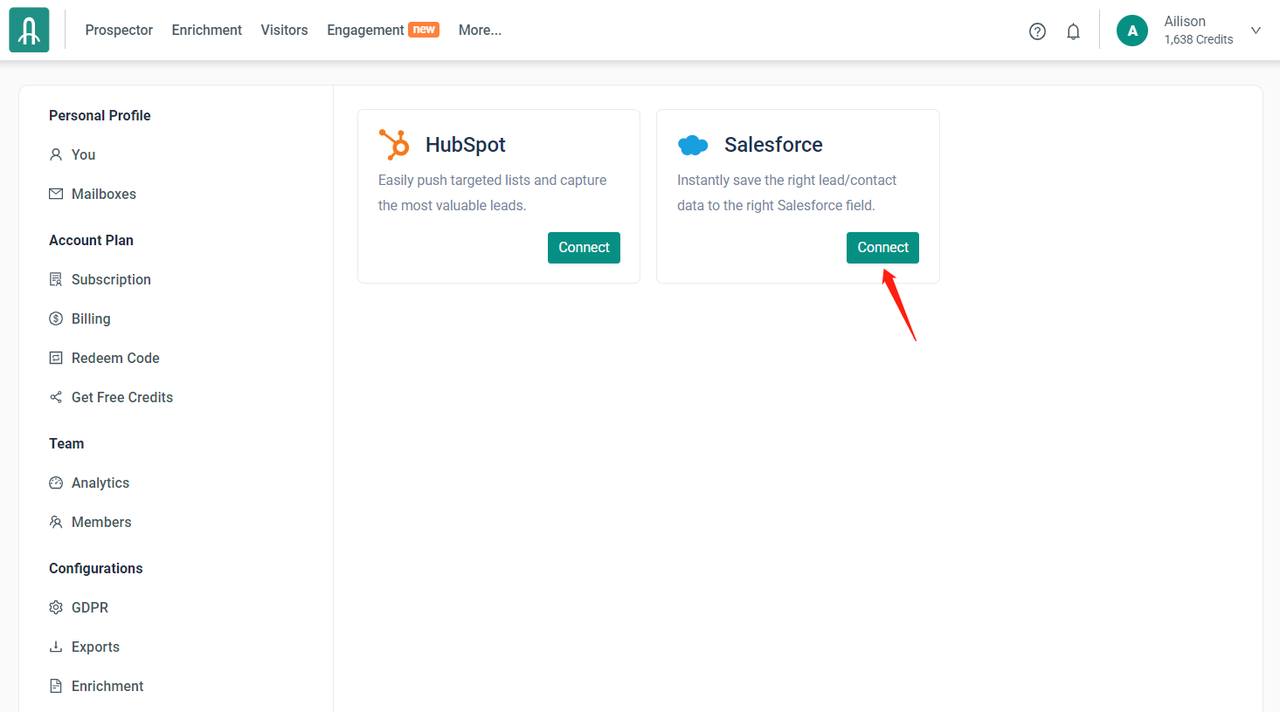Click the HubSpot logo icon

point(395,145)
